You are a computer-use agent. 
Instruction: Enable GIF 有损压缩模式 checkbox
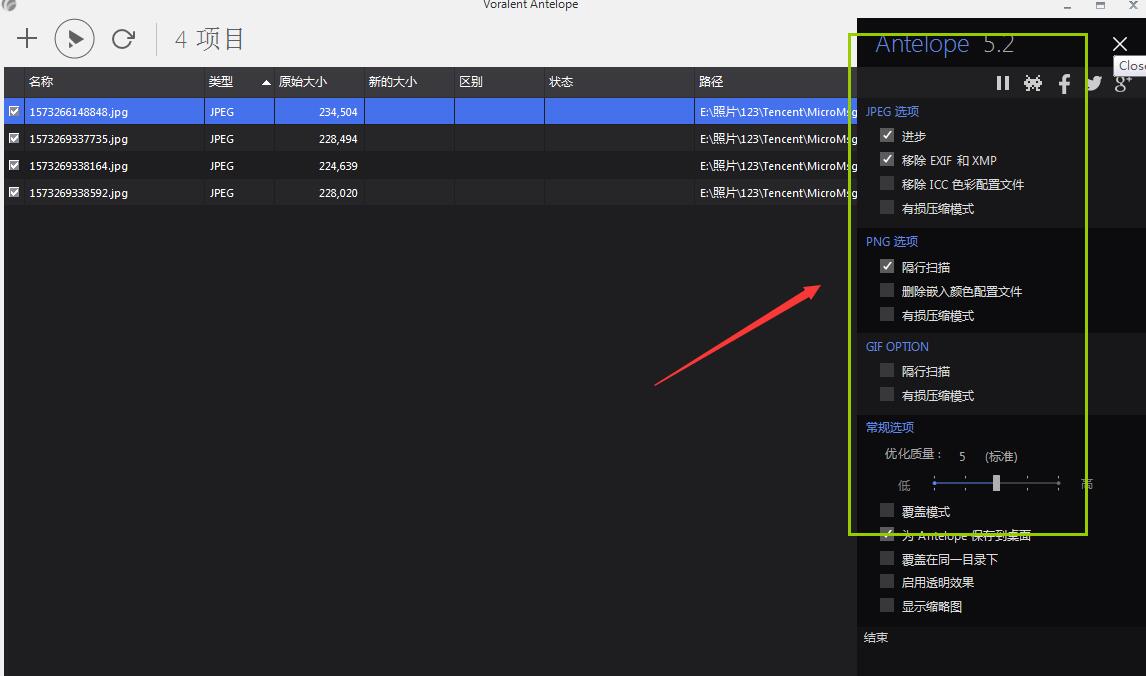pyautogui.click(x=887, y=395)
